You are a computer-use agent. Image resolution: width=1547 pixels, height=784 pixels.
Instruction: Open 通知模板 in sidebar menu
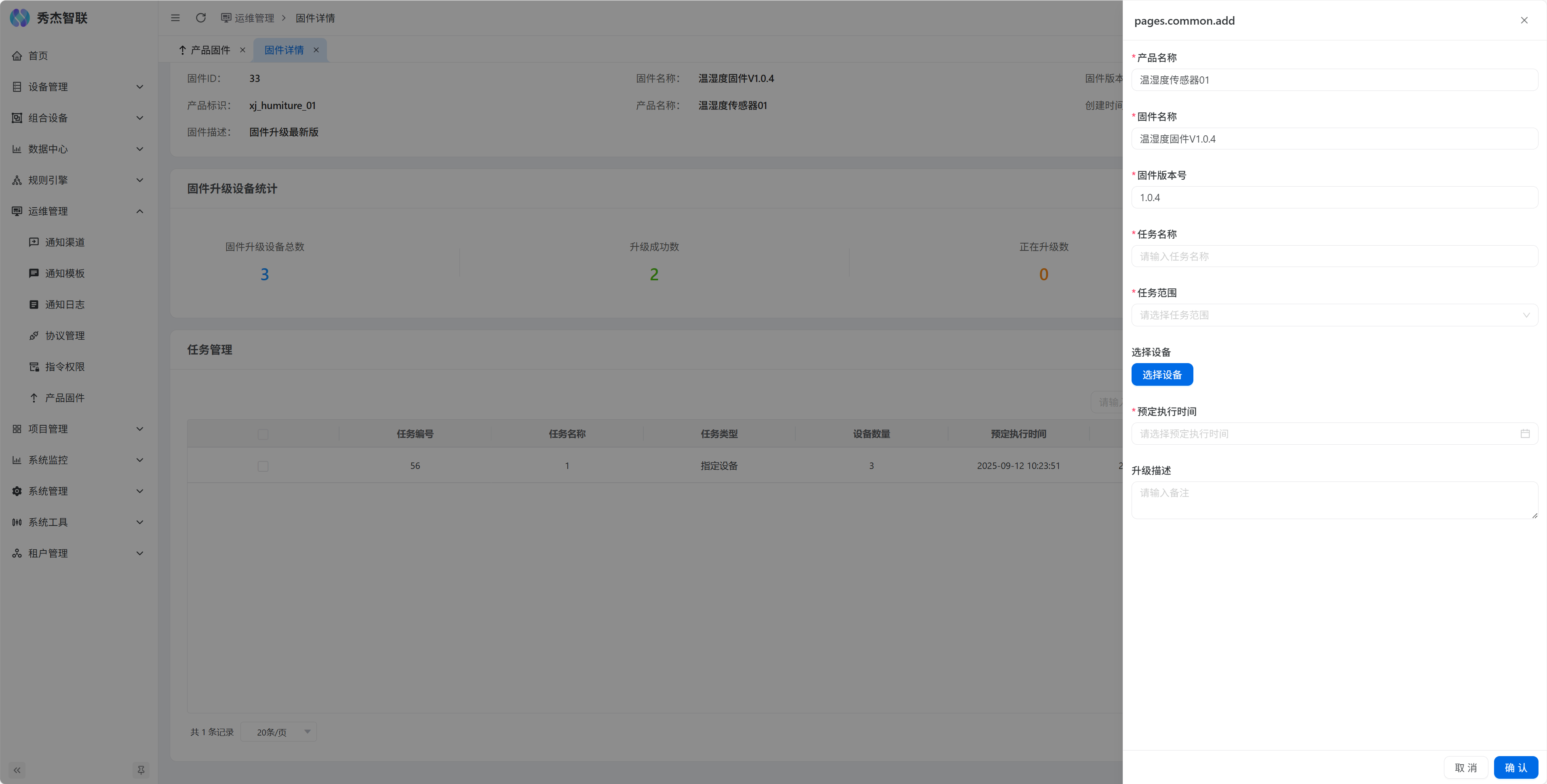pyautogui.click(x=65, y=273)
